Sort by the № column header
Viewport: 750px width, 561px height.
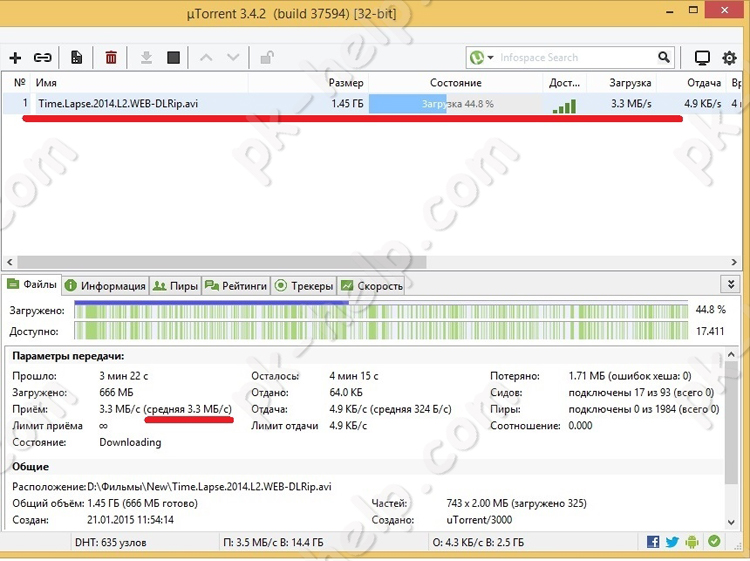pos(17,83)
